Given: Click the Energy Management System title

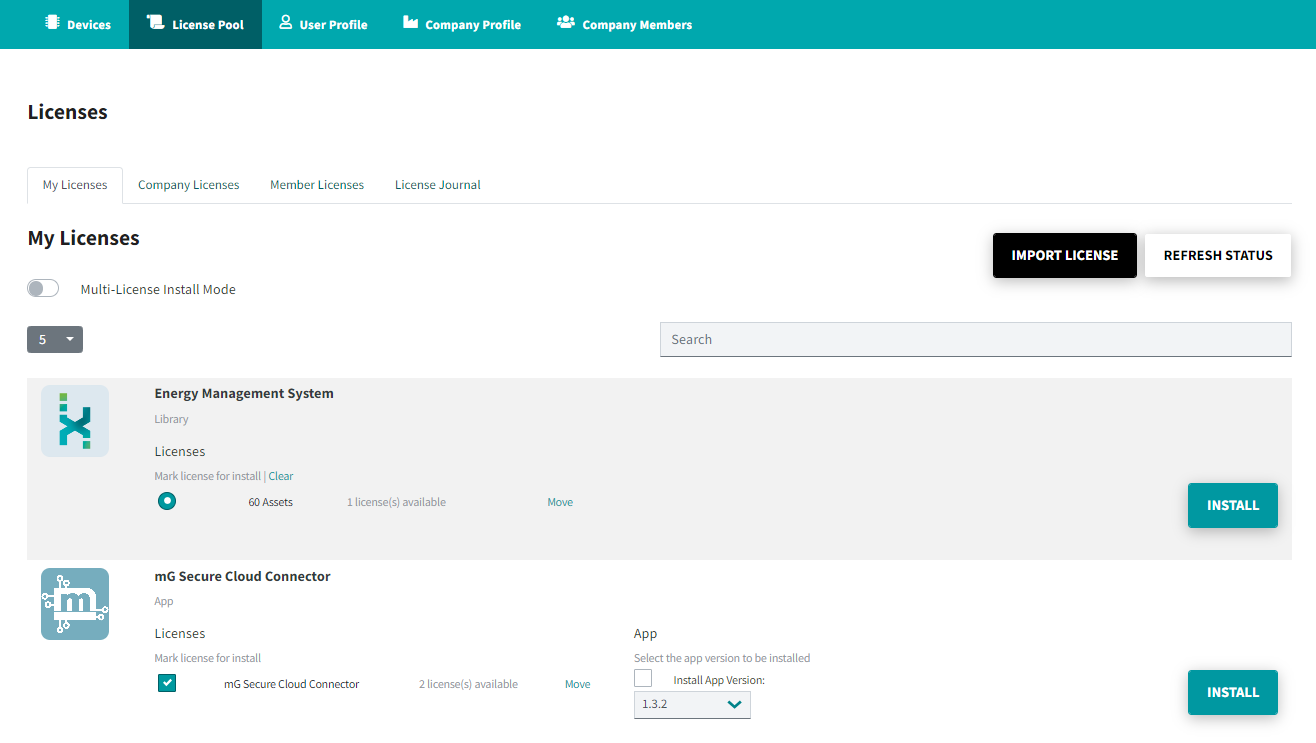Looking at the screenshot, I should [244, 393].
